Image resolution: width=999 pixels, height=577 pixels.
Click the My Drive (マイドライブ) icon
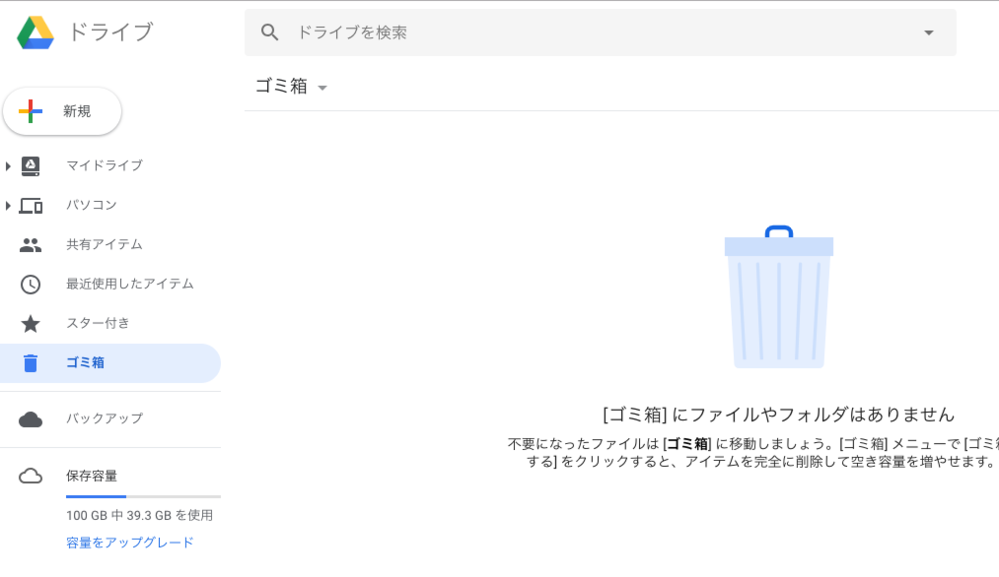click(x=31, y=166)
